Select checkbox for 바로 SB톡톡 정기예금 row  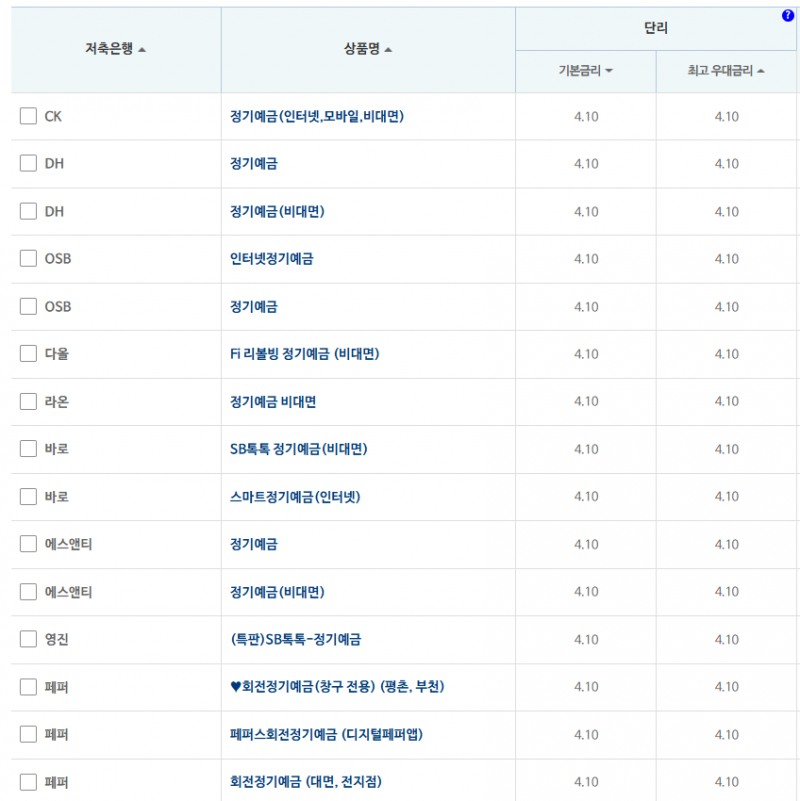[x=28, y=449]
